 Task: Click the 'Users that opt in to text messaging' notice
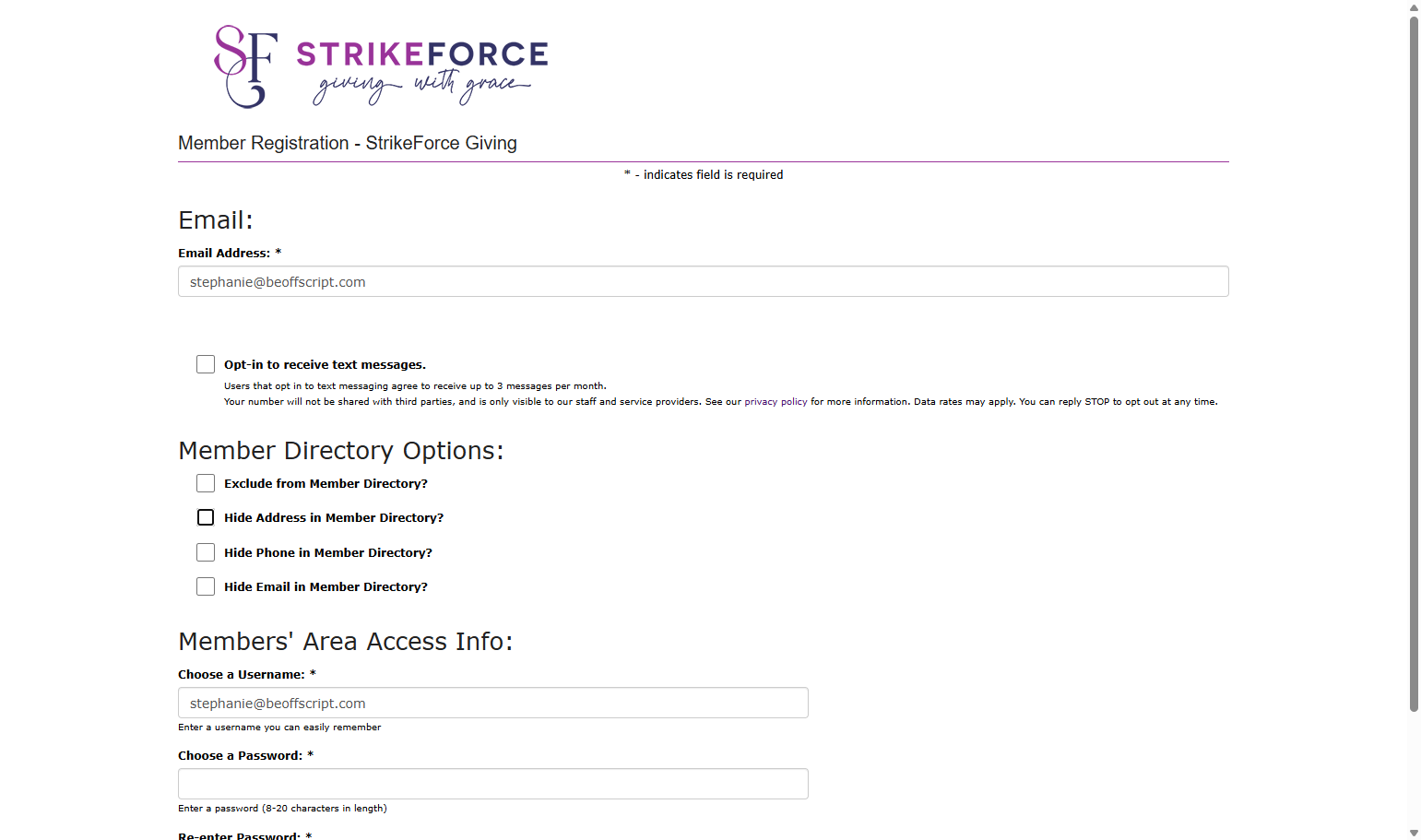coord(415,386)
